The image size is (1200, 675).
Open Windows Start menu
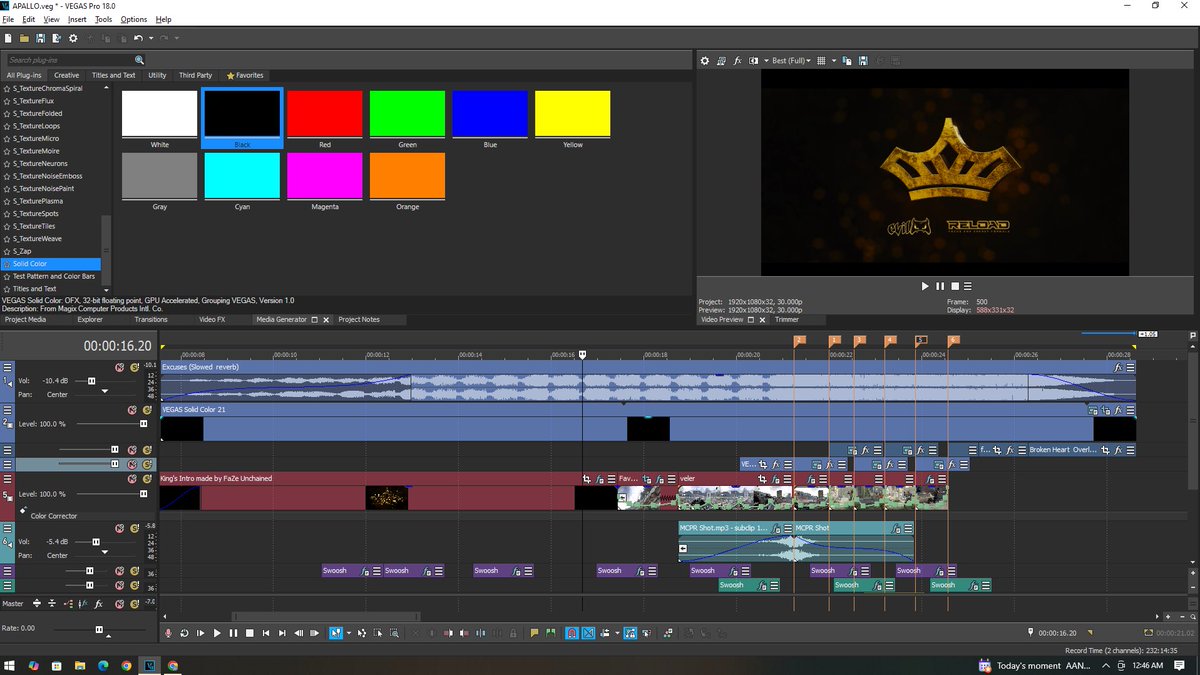[11, 665]
